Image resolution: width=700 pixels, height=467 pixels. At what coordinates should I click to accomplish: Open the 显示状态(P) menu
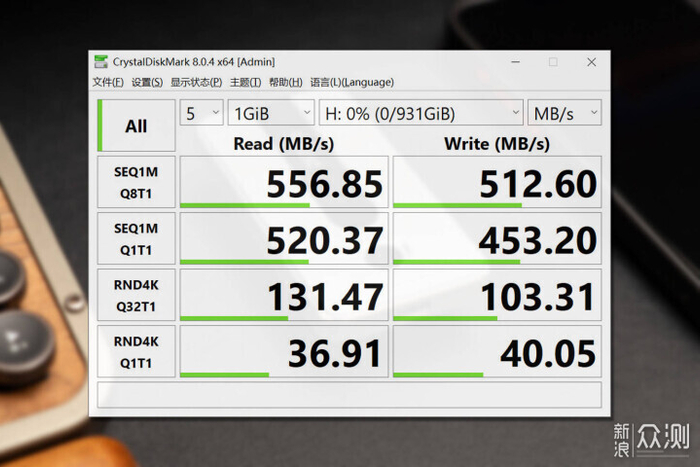[x=196, y=82]
